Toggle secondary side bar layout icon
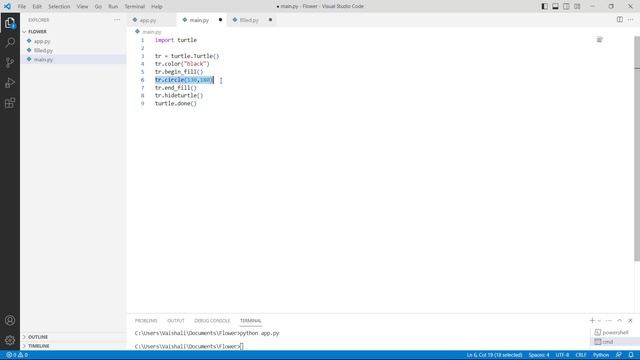The image size is (640, 360). [566, 6]
